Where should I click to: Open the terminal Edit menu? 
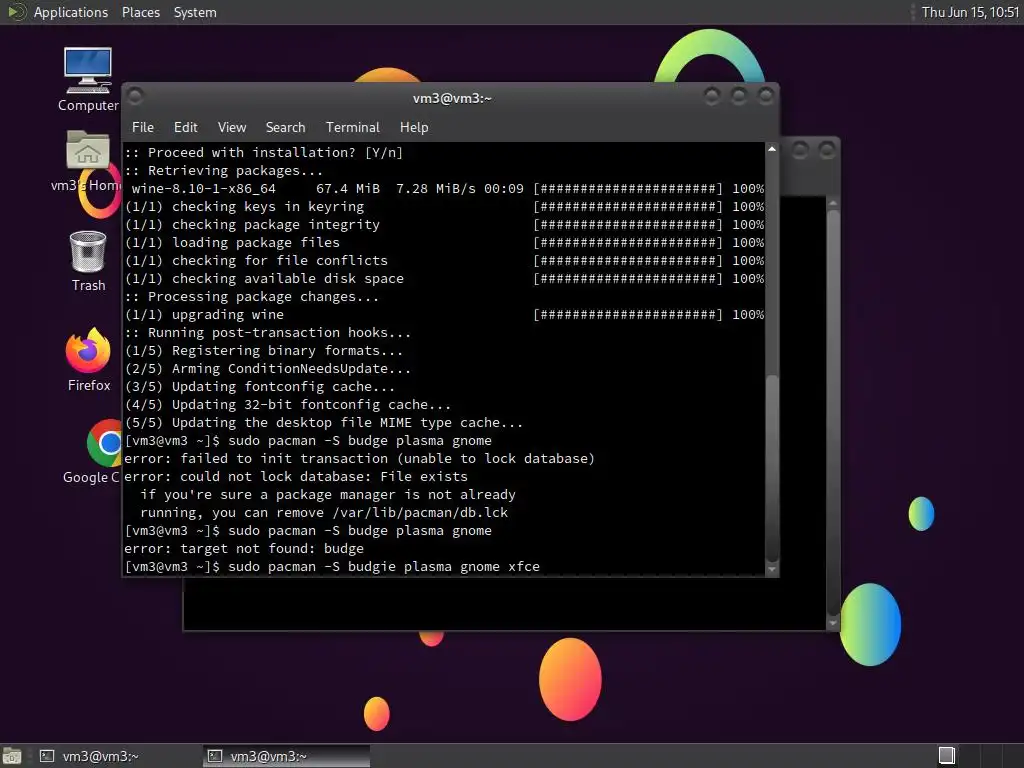185,127
